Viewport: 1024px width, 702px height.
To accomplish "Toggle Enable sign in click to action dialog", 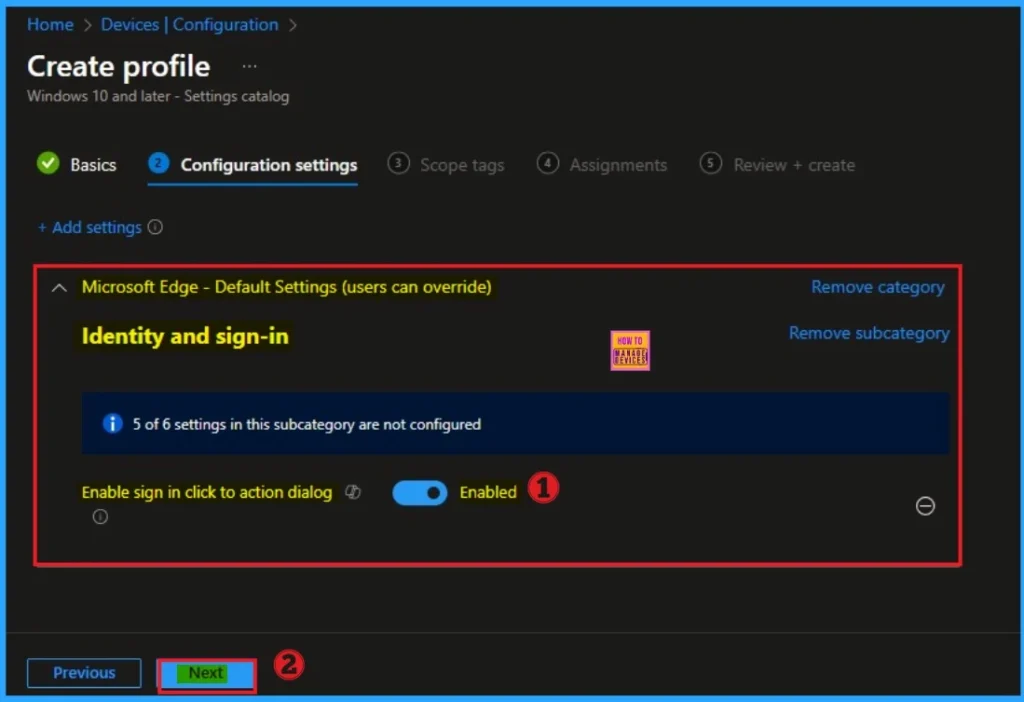I will coord(420,493).
